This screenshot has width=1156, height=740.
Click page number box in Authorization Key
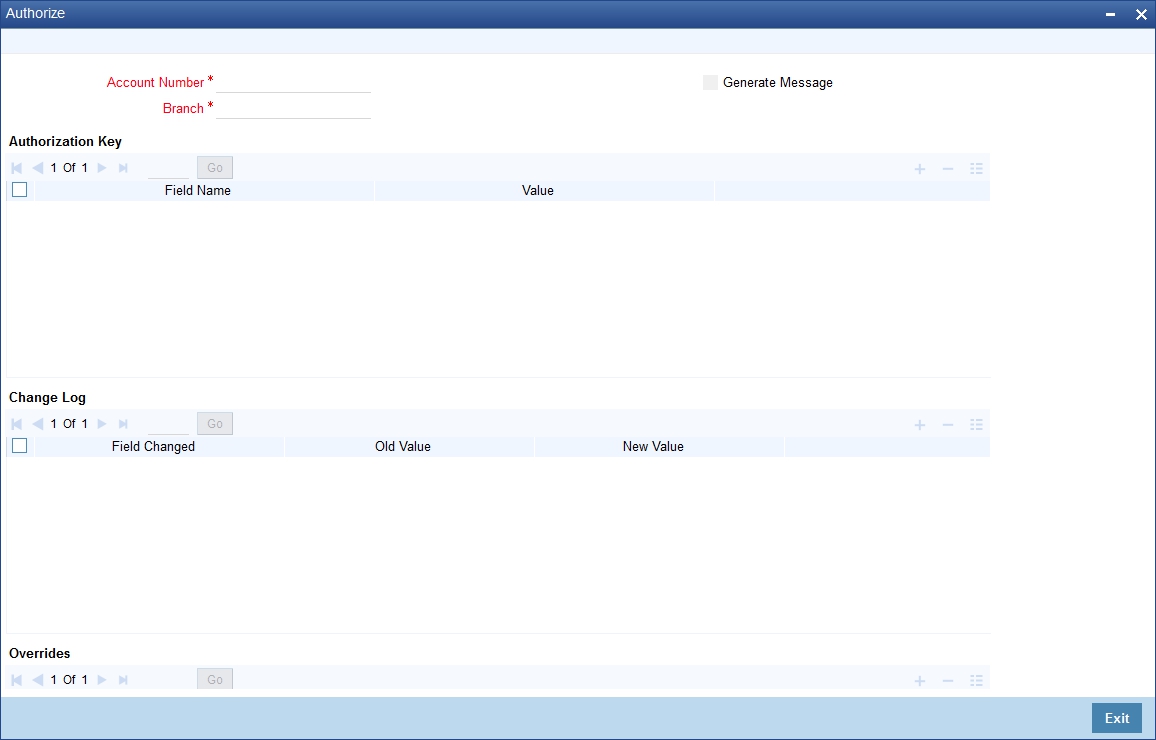pyautogui.click(x=168, y=168)
